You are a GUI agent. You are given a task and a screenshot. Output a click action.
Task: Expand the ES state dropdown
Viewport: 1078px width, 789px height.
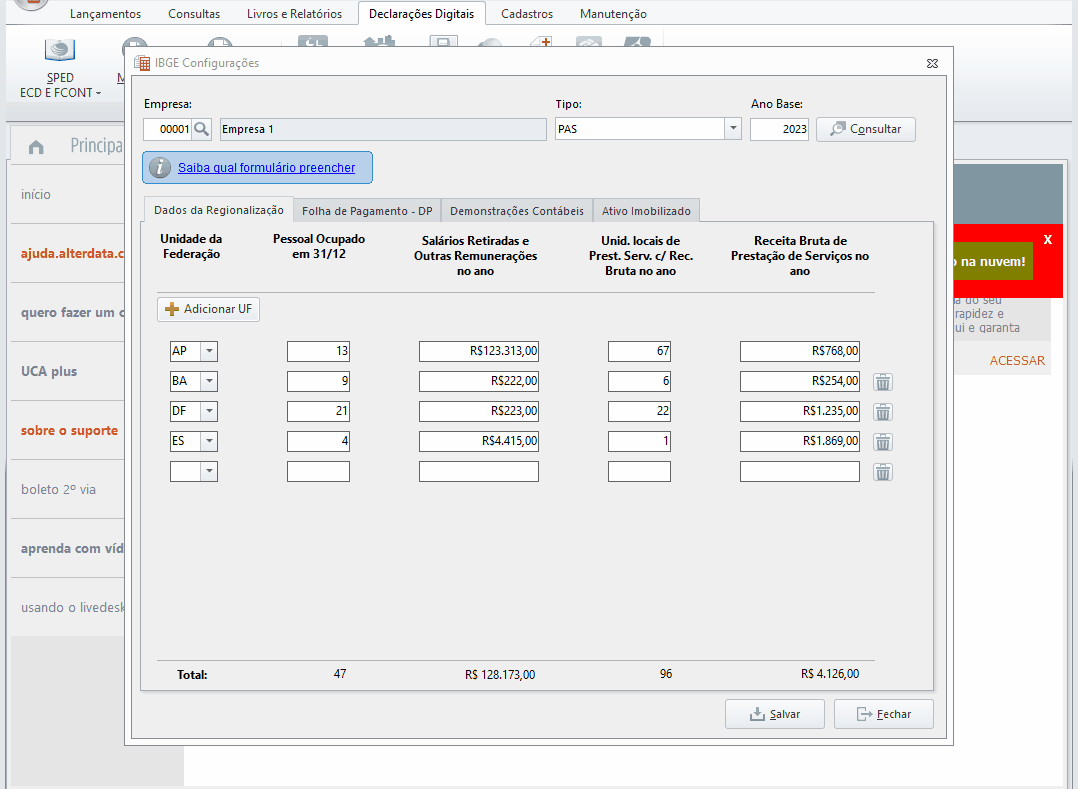point(209,441)
